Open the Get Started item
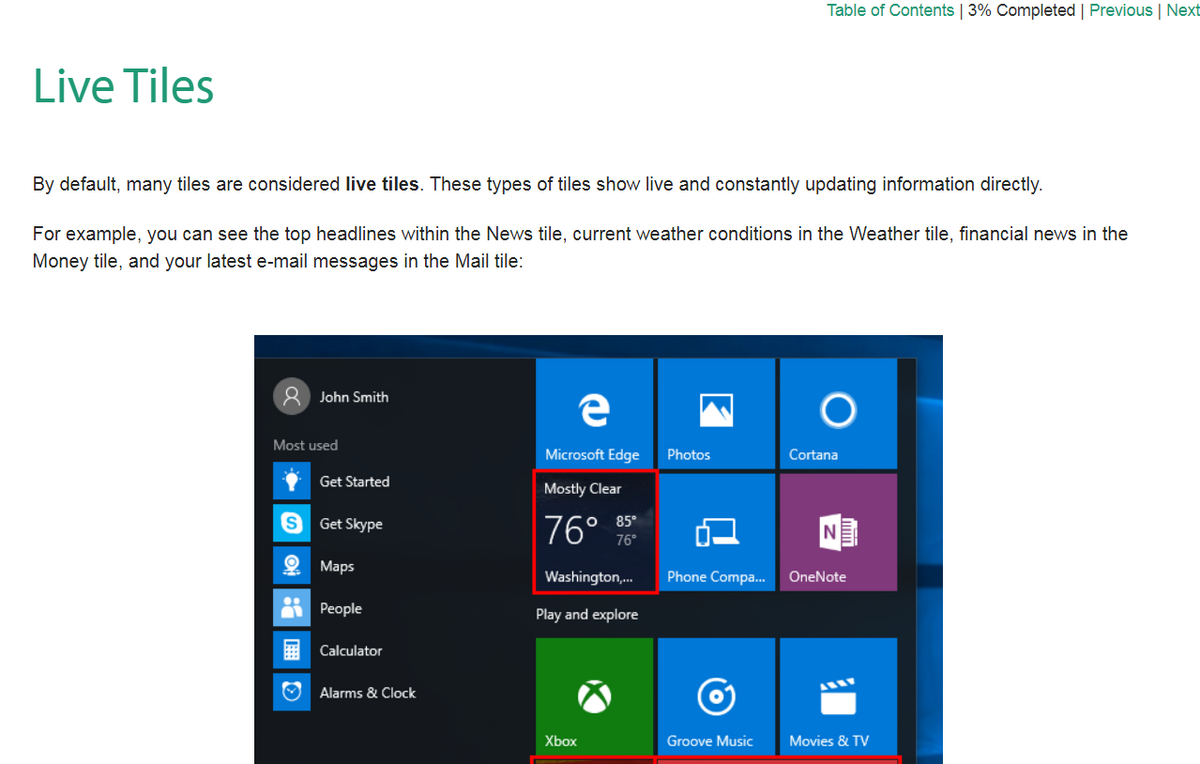The height and width of the screenshot is (764, 1200). click(291, 481)
